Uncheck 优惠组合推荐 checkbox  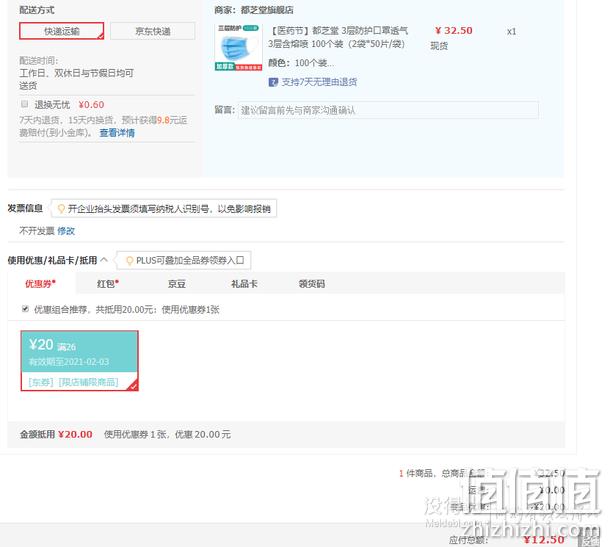point(25,309)
